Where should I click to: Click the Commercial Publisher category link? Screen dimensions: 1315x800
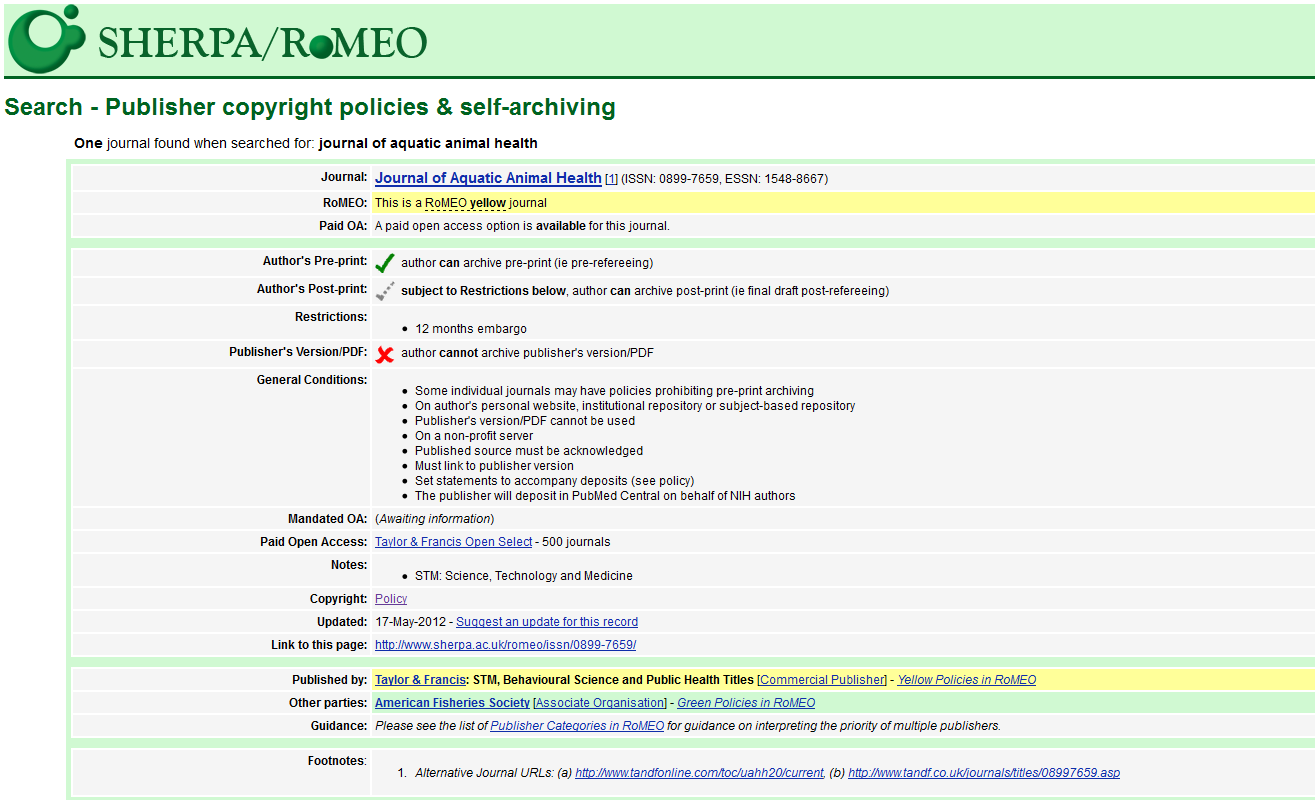(822, 680)
